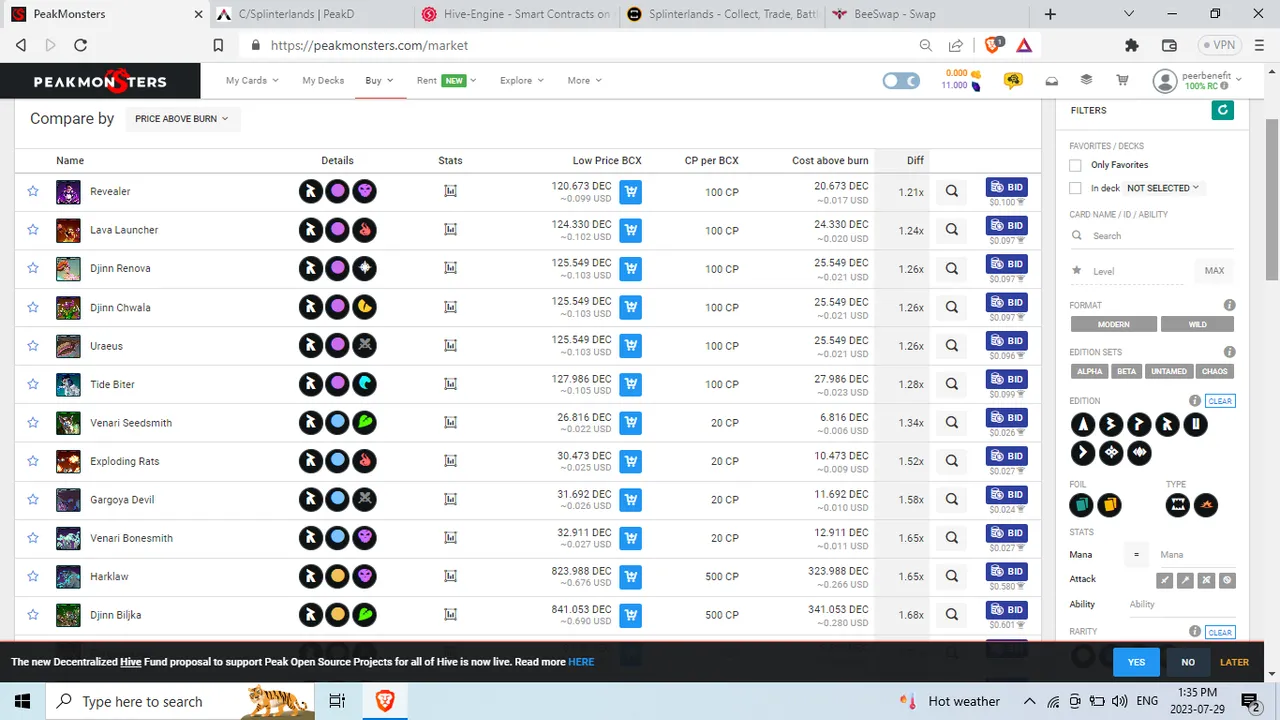Favorite Lava Launcher with star
Viewport: 1280px width, 720px height.
(33, 230)
